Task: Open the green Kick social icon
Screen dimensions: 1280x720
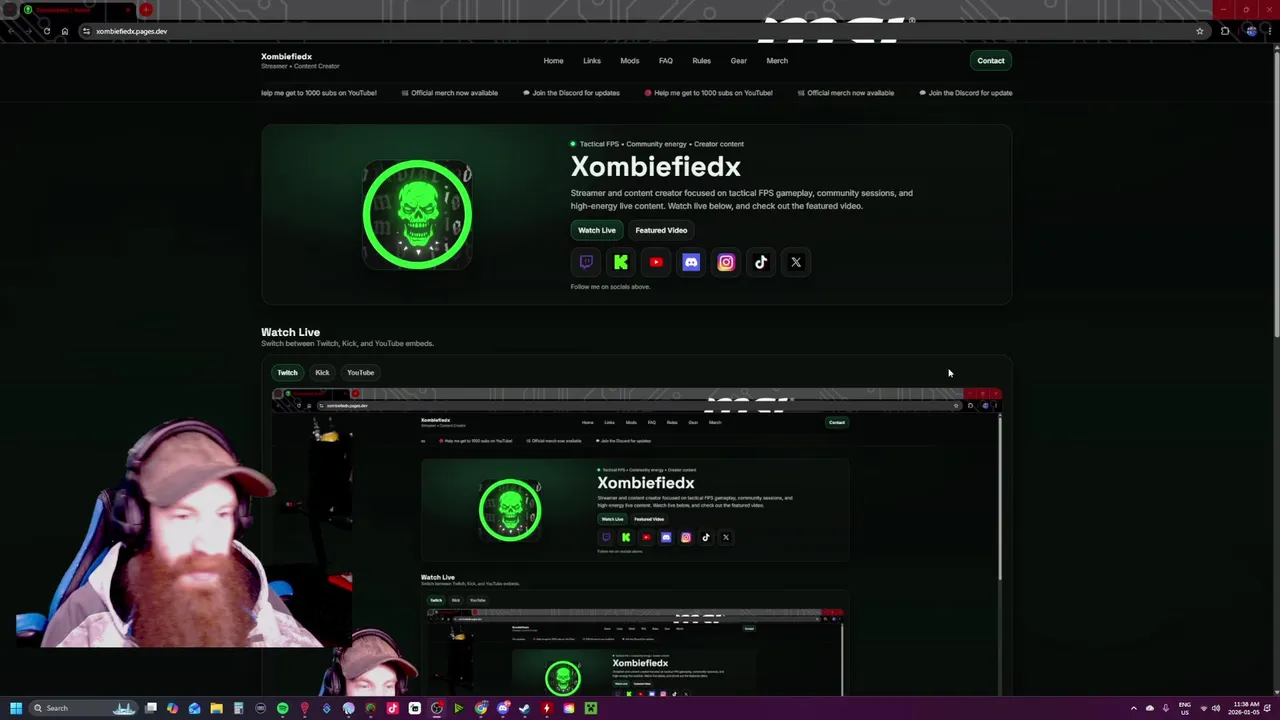Action: pos(621,262)
